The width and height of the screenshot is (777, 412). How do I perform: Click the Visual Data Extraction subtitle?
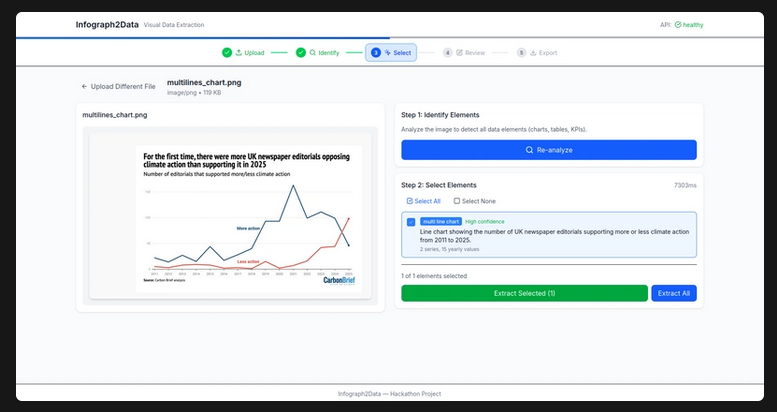click(x=174, y=25)
